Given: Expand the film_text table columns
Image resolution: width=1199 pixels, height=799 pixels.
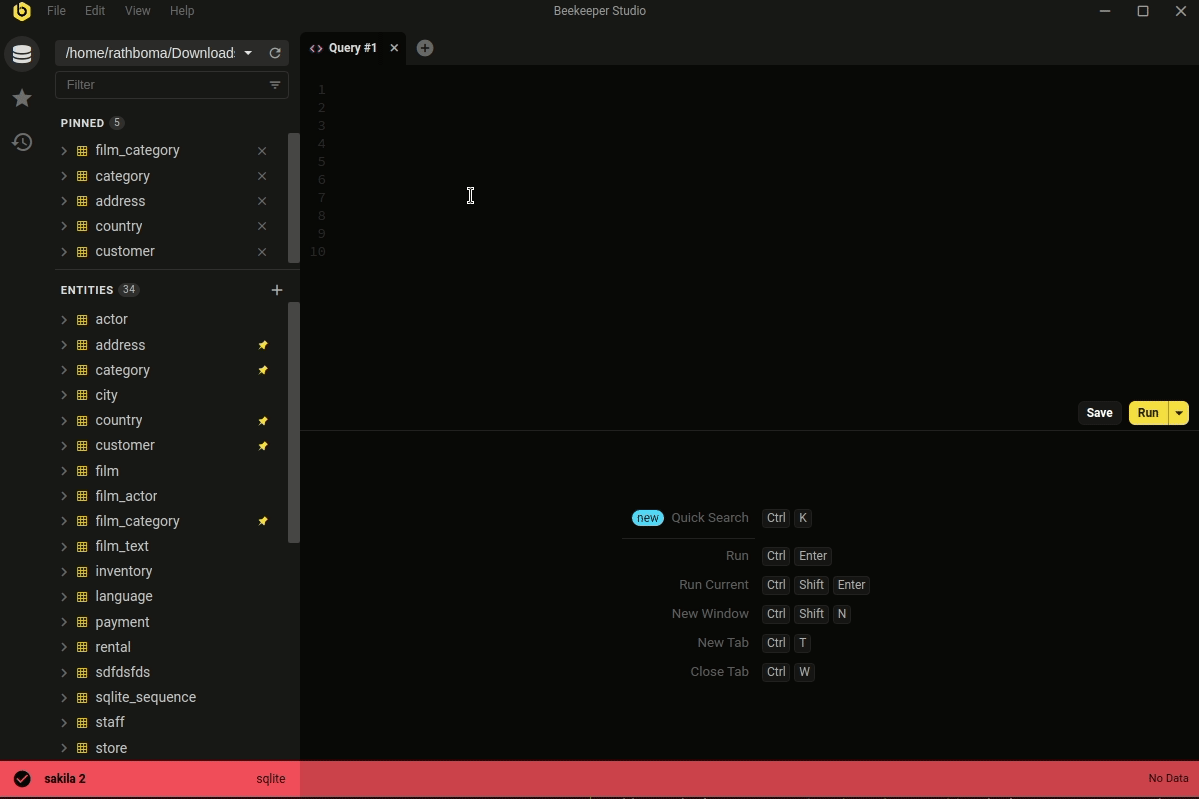Looking at the screenshot, I should (64, 547).
